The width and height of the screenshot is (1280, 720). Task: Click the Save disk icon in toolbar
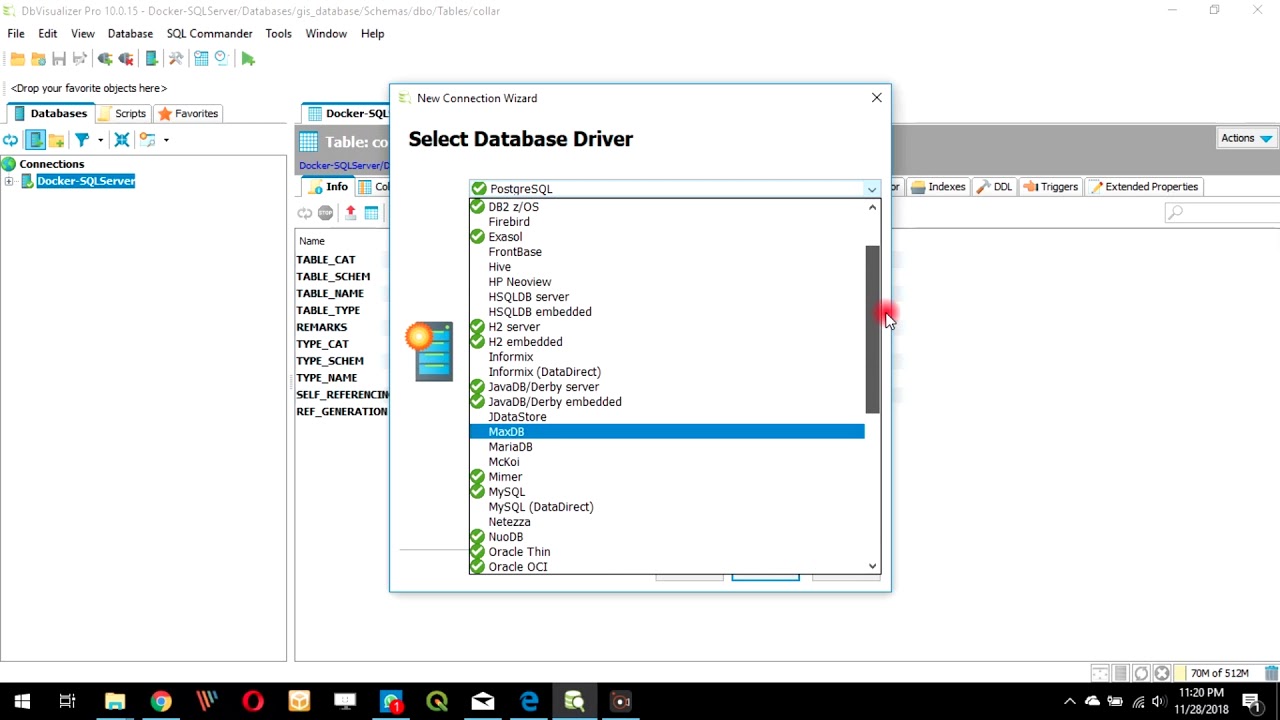59,59
